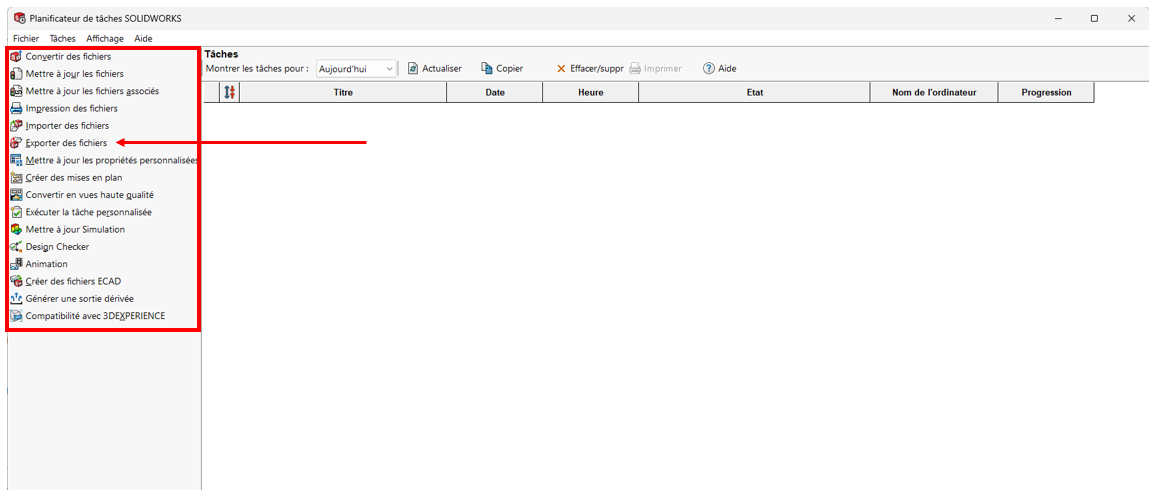Open the Fichier menu
This screenshot has height=490, width=1166.
(26, 38)
